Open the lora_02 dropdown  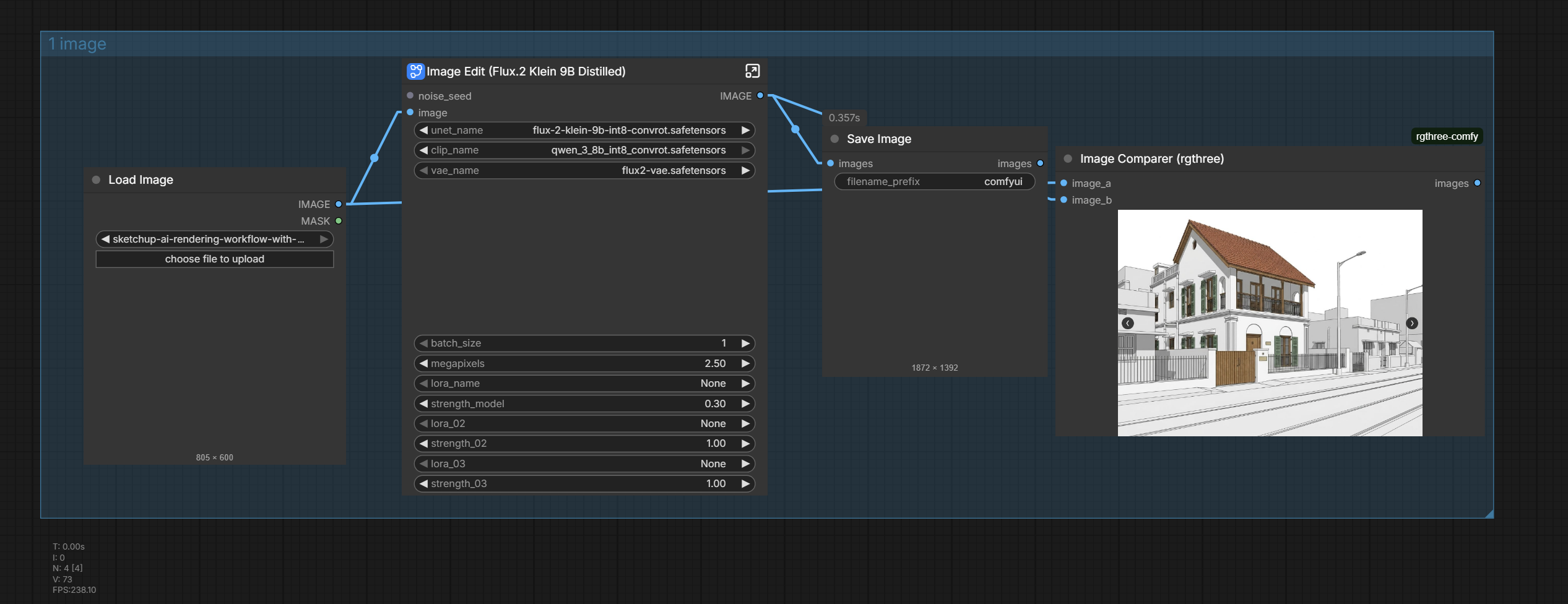pos(584,424)
